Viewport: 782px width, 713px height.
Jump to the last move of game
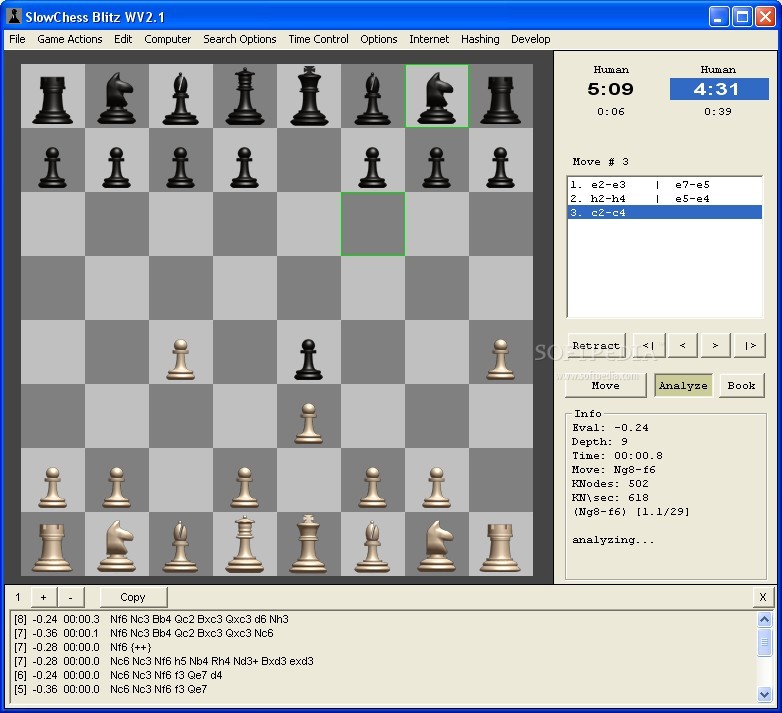750,346
